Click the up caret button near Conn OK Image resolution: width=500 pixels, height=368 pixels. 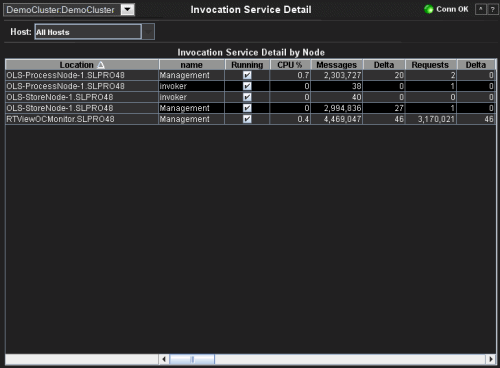pos(480,10)
